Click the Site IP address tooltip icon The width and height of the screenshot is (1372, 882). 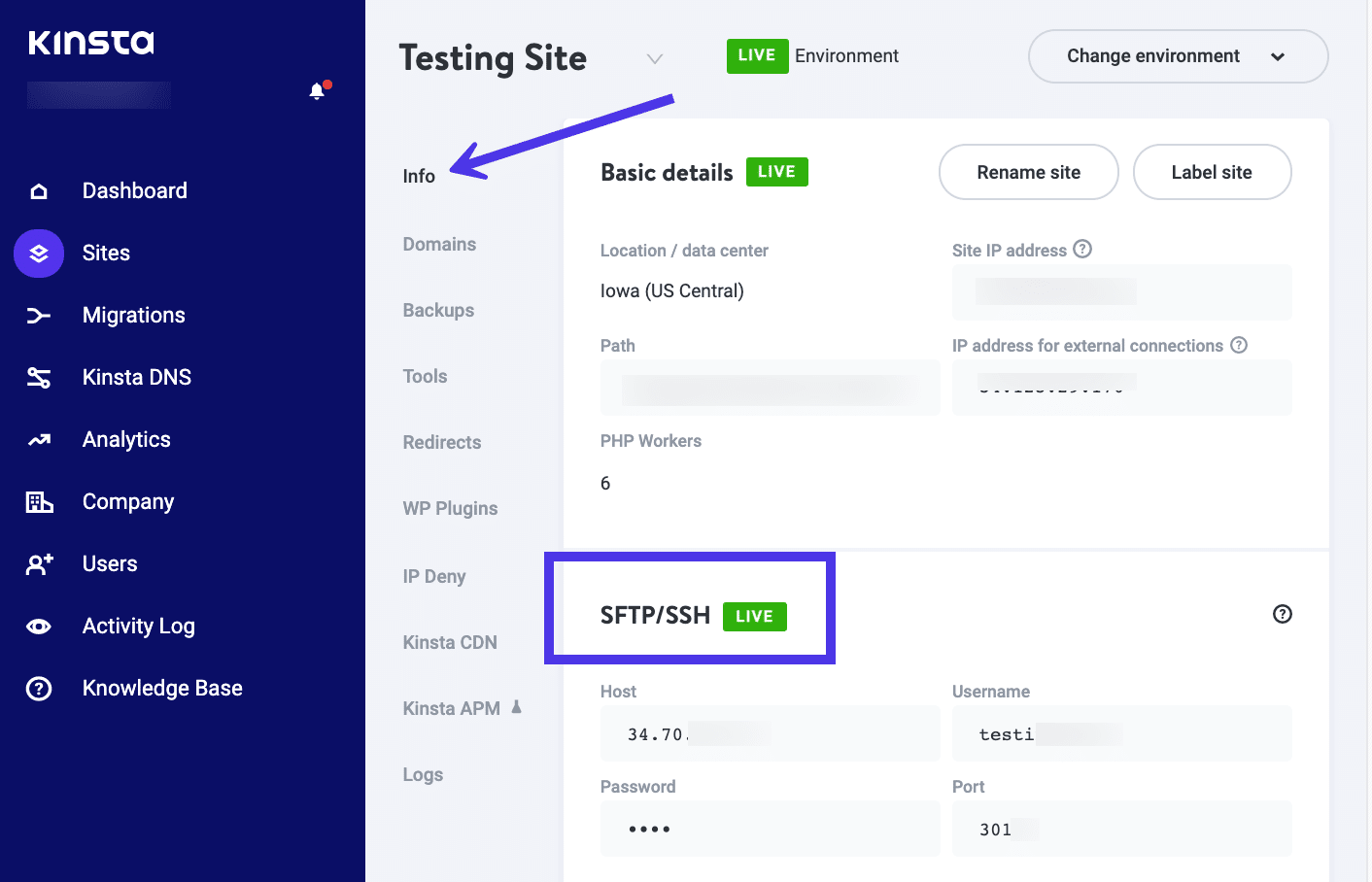[x=1082, y=249]
